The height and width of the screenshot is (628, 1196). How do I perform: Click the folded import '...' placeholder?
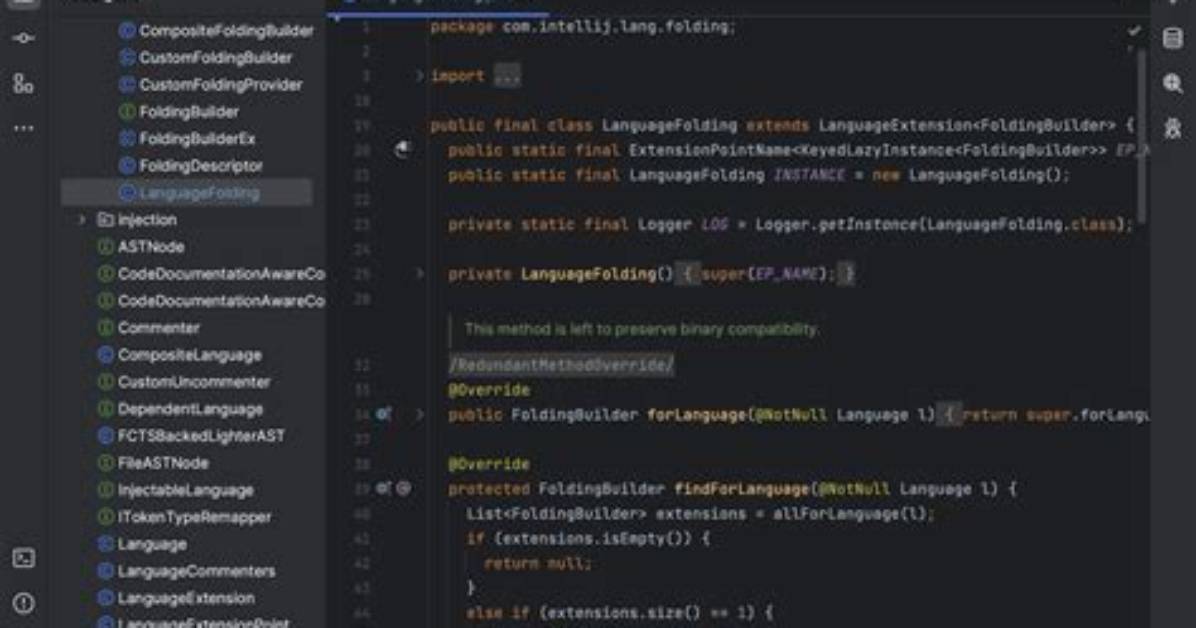click(507, 76)
